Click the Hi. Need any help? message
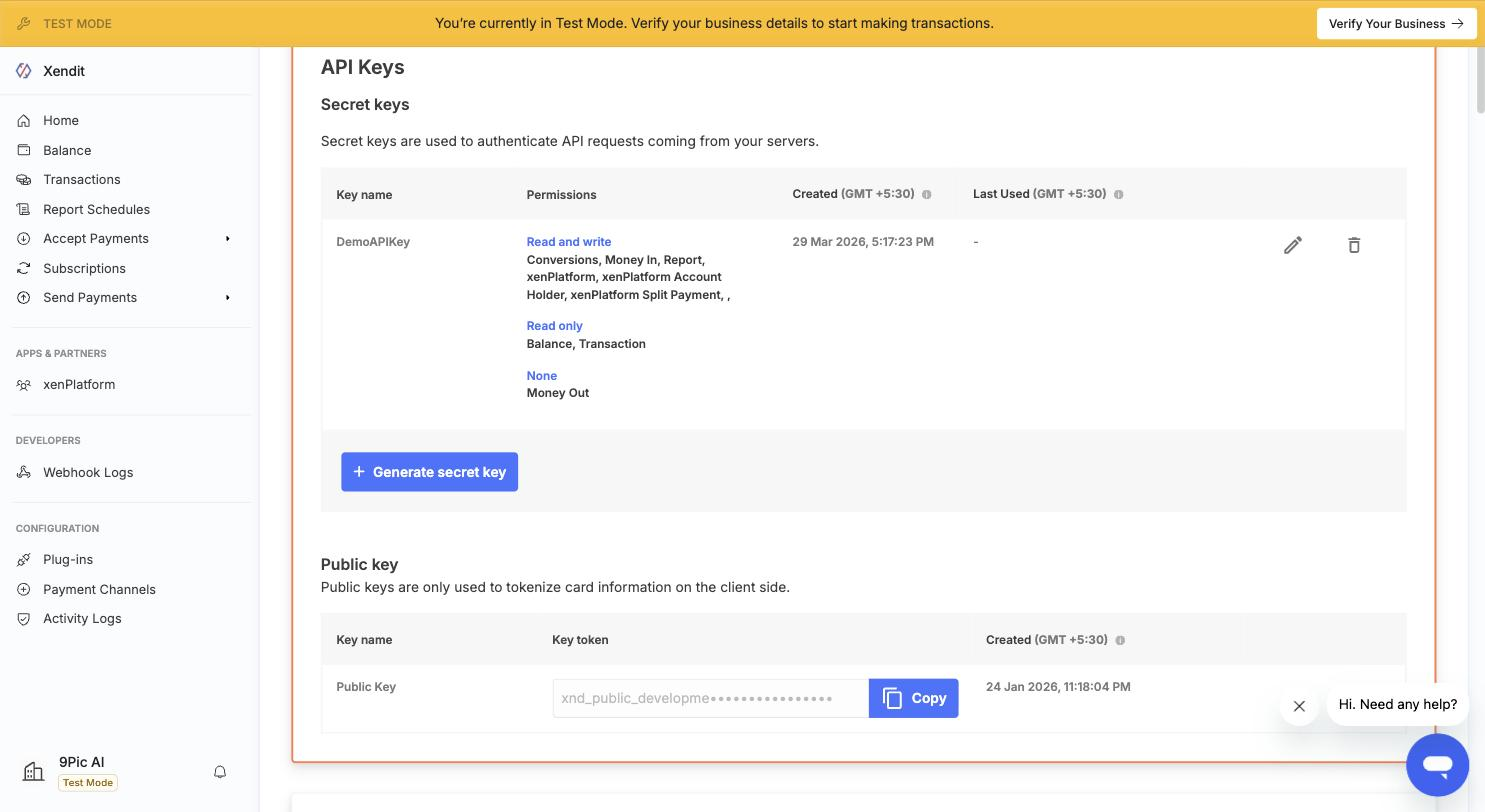Viewport: 1485px width, 812px height. pos(1398,705)
